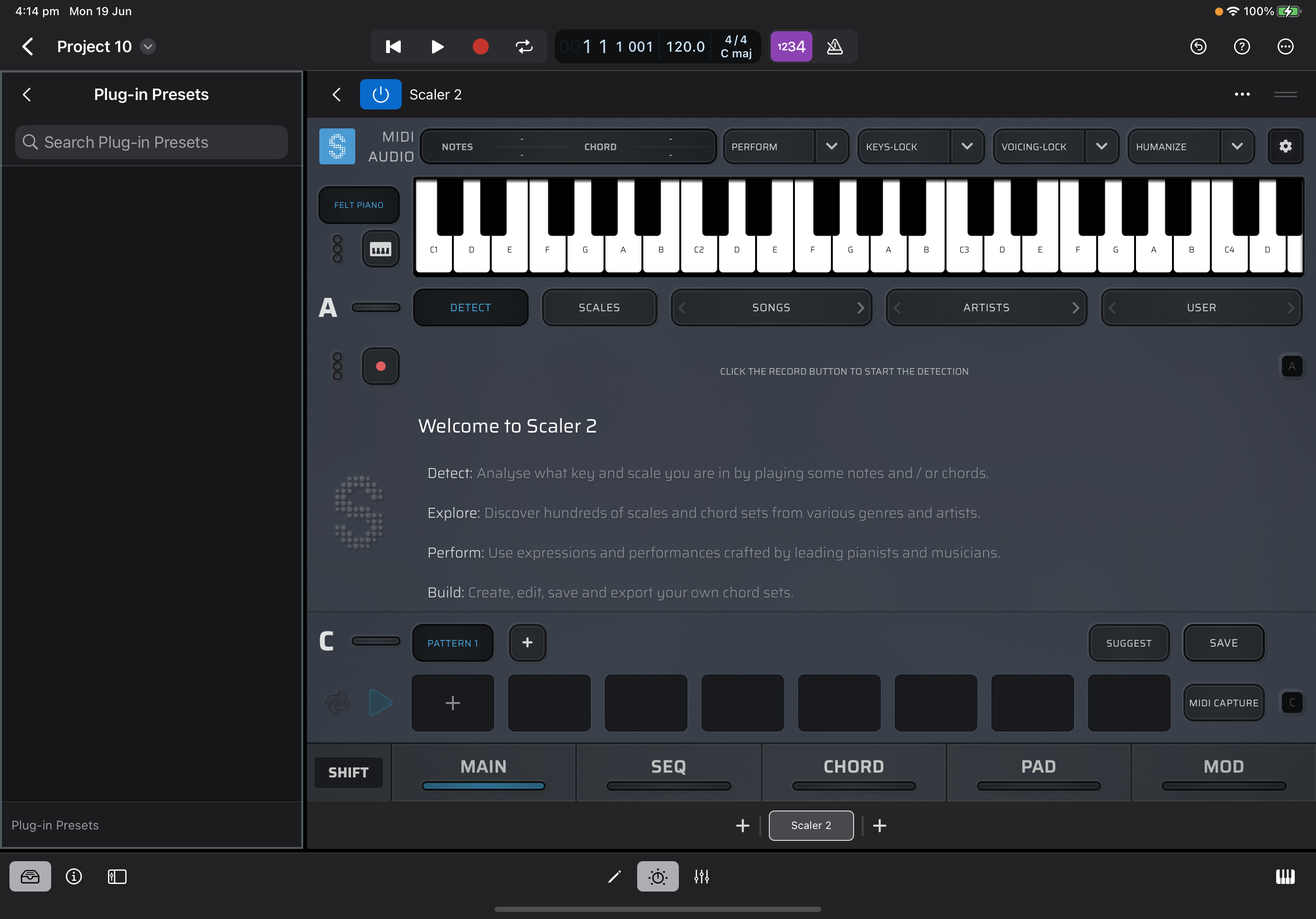Add chord to first empty pad slot
Image resolution: width=1316 pixels, height=919 pixels.
[453, 703]
